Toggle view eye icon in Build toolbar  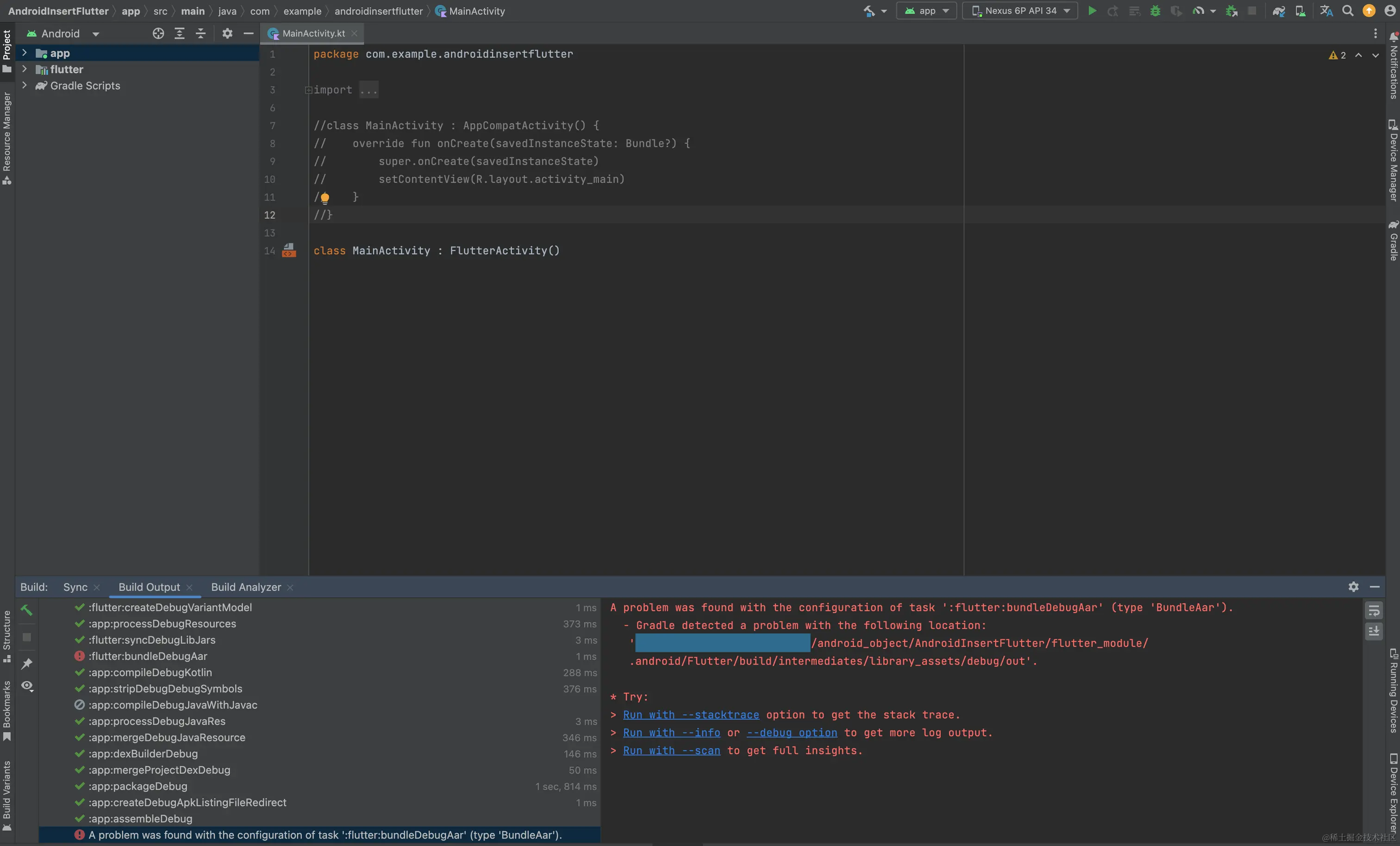[x=27, y=686]
